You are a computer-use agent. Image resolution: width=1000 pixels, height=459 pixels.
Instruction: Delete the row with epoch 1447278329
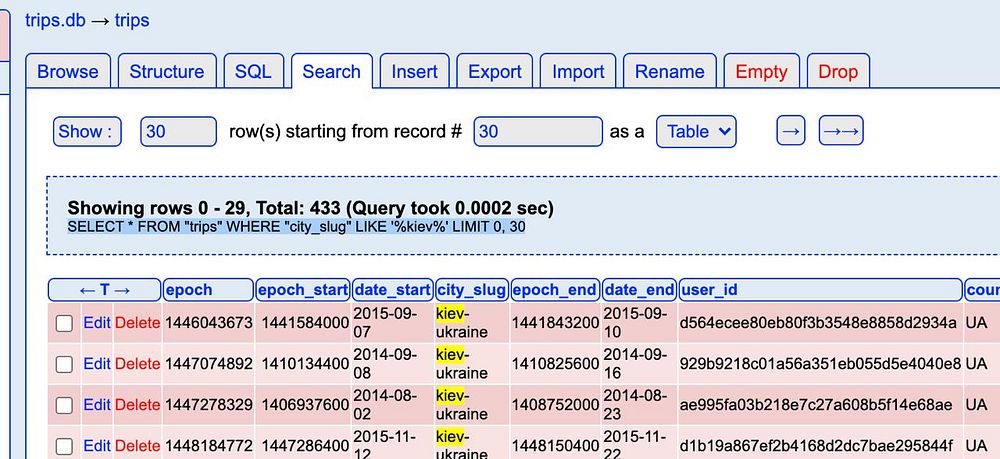(137, 405)
